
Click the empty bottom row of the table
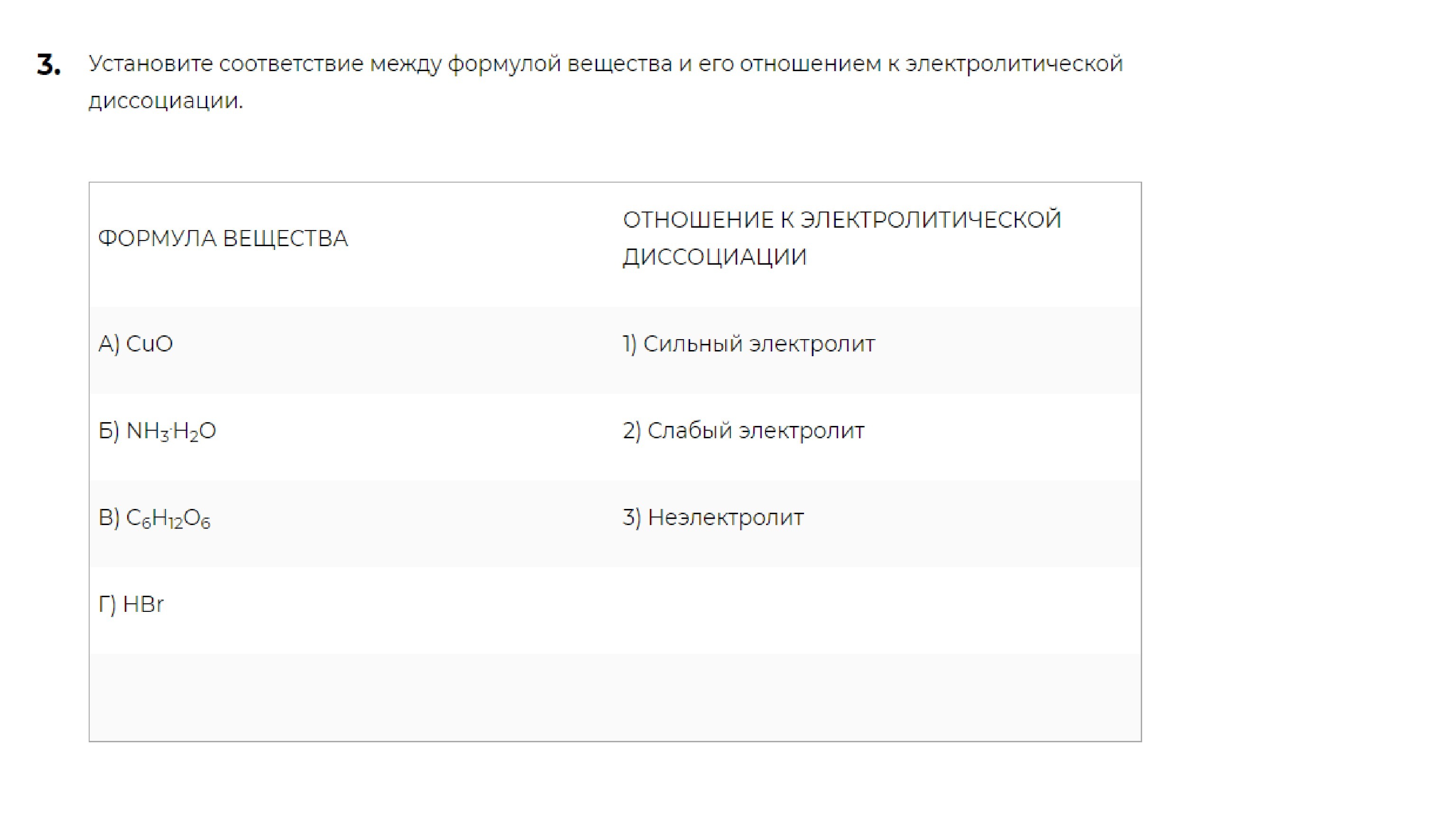click(615, 697)
